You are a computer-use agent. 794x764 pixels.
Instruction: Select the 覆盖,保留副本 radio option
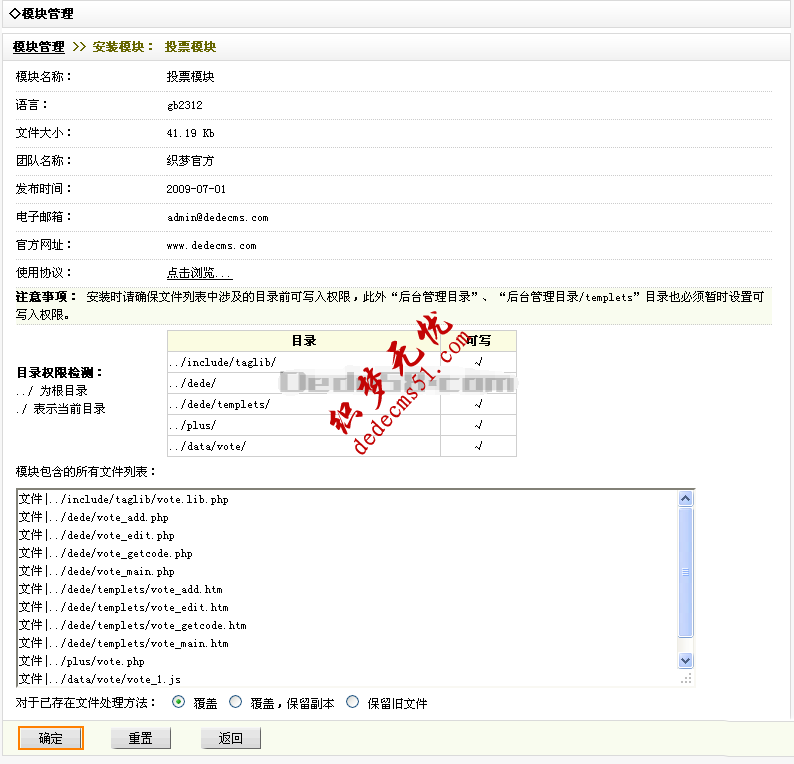click(235, 702)
